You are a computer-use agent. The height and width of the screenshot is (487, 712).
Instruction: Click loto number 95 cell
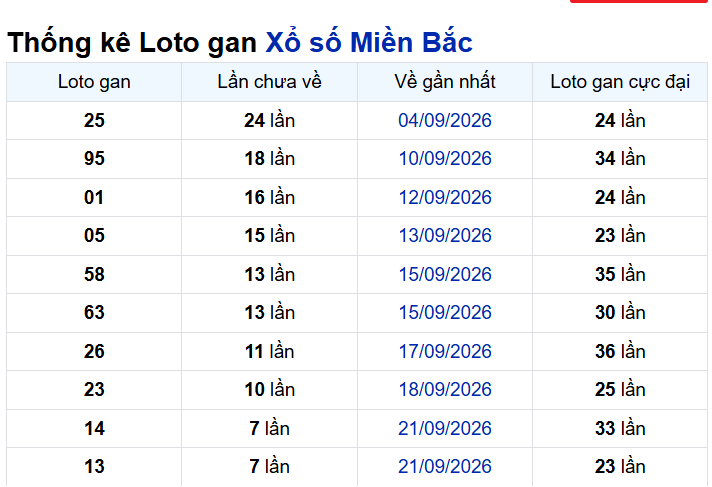[x=94, y=159]
